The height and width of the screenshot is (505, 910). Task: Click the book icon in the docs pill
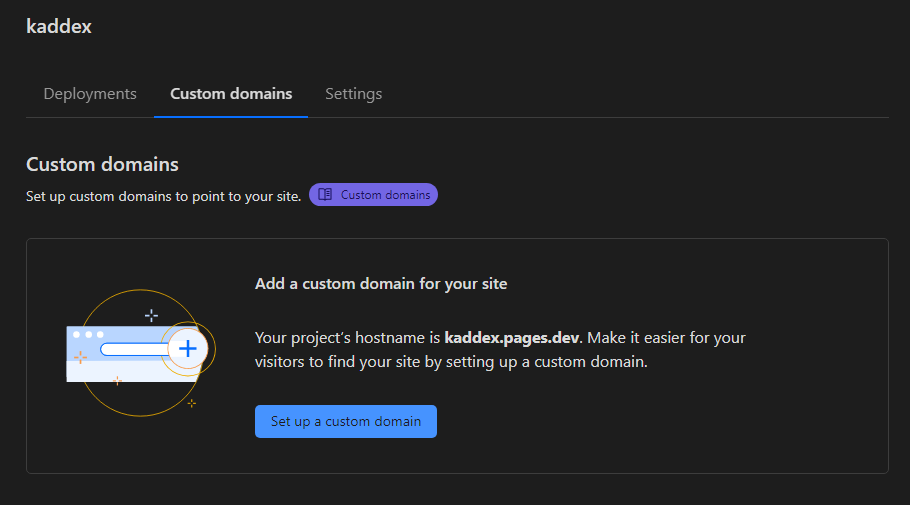[325, 194]
